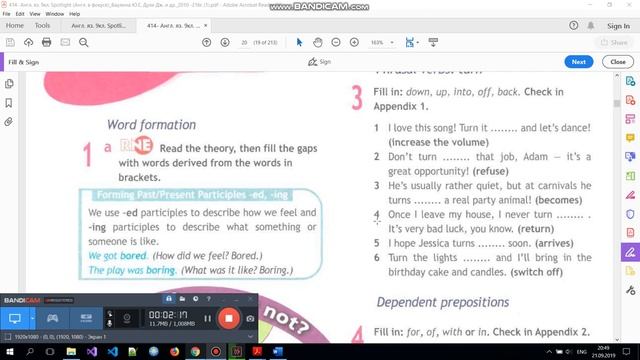640x360 pixels.
Task: Switch to the Tools tab
Action: (42, 25)
